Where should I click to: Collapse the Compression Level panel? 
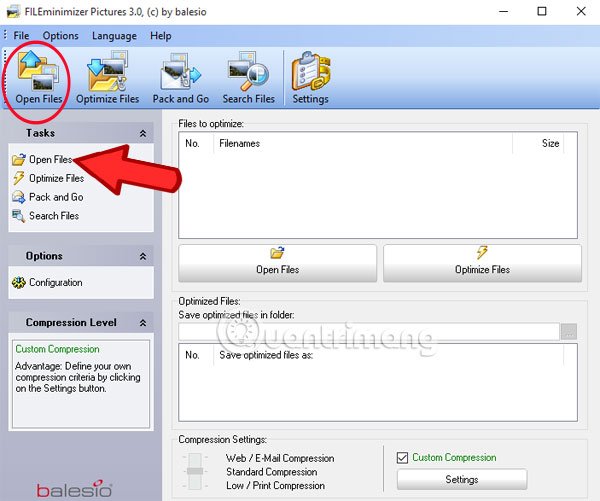click(x=143, y=323)
